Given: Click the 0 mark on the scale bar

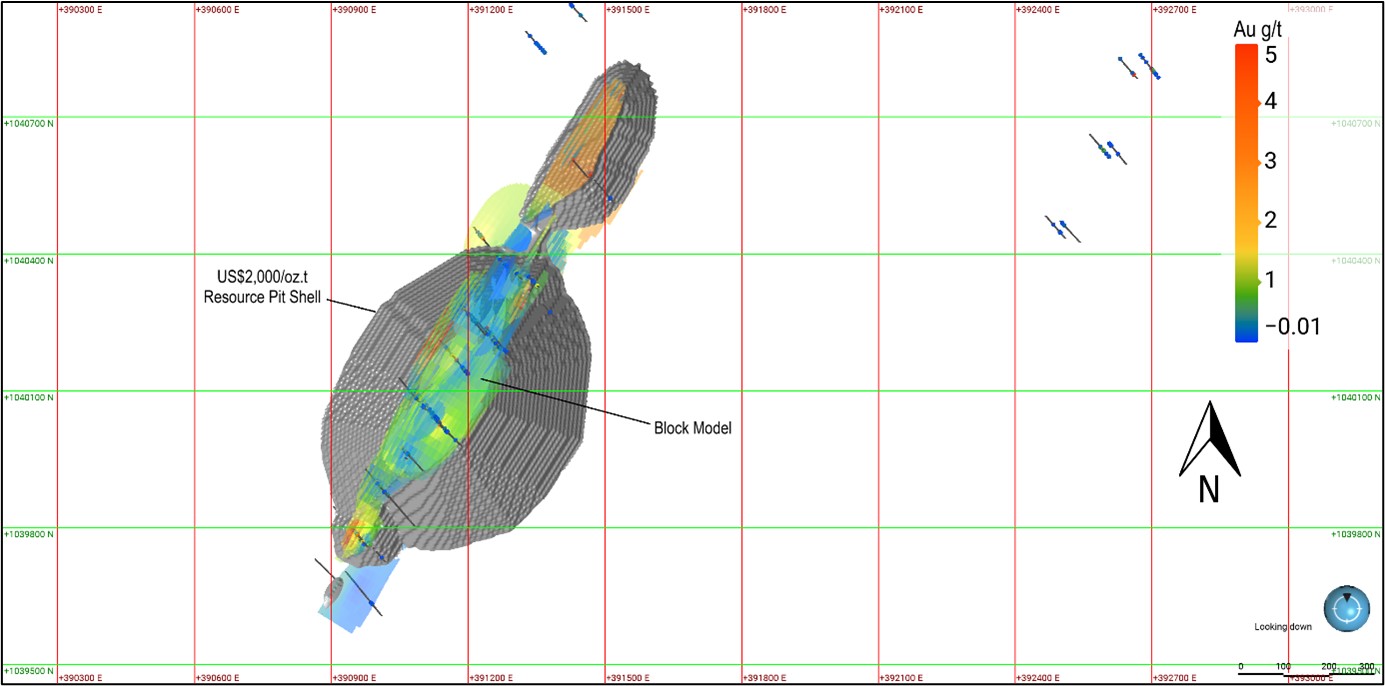Looking at the screenshot, I should [1241, 666].
